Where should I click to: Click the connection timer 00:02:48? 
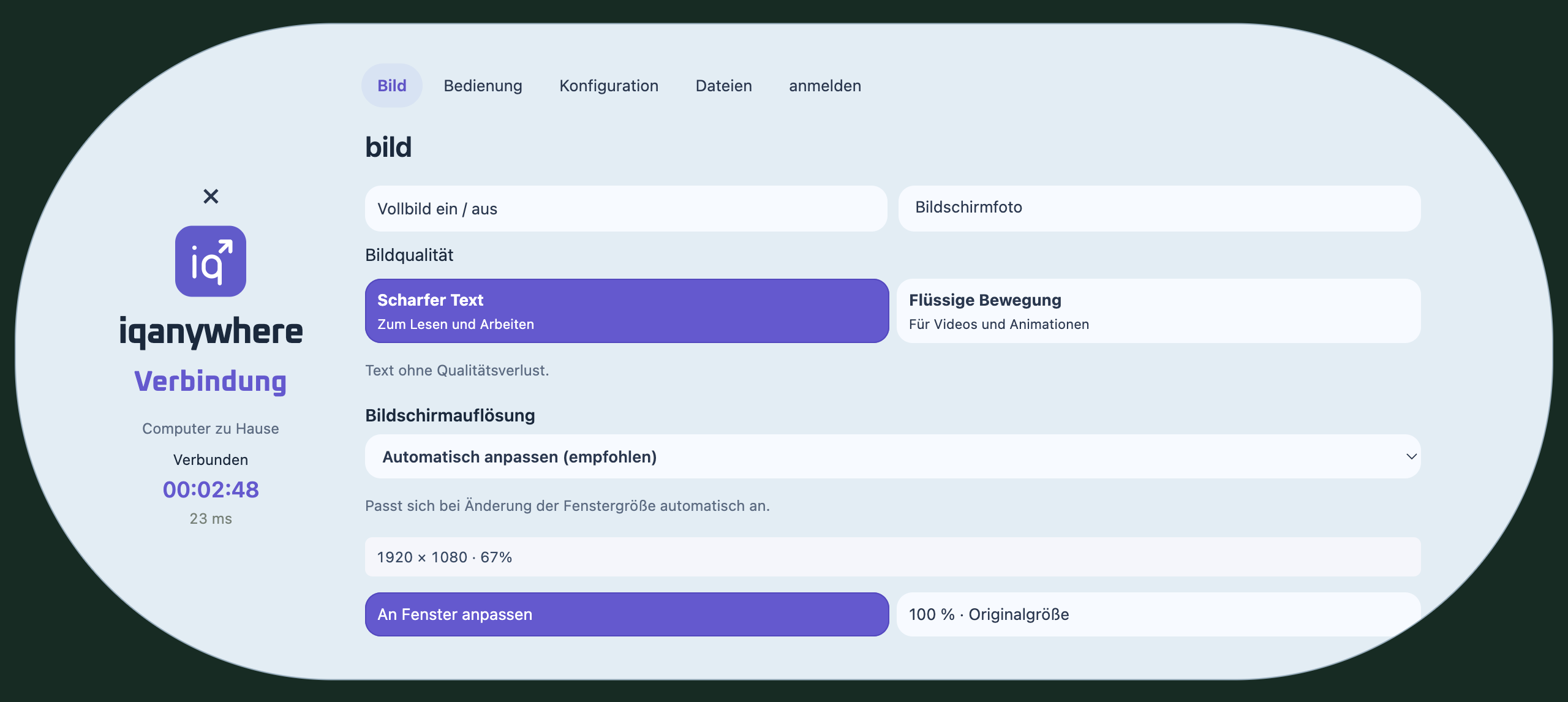pyautogui.click(x=211, y=489)
